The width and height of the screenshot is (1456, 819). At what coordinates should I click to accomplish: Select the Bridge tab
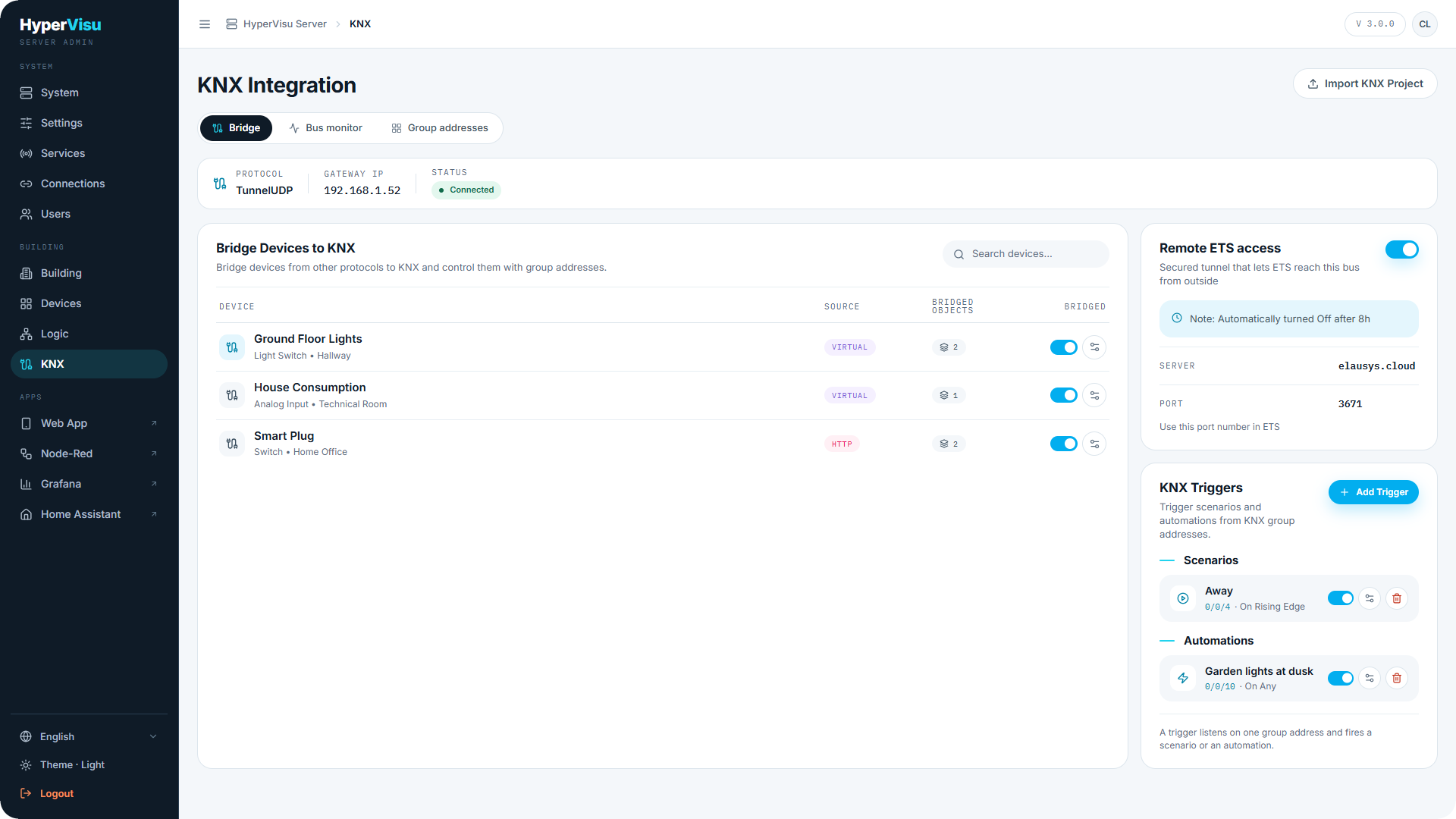(237, 128)
